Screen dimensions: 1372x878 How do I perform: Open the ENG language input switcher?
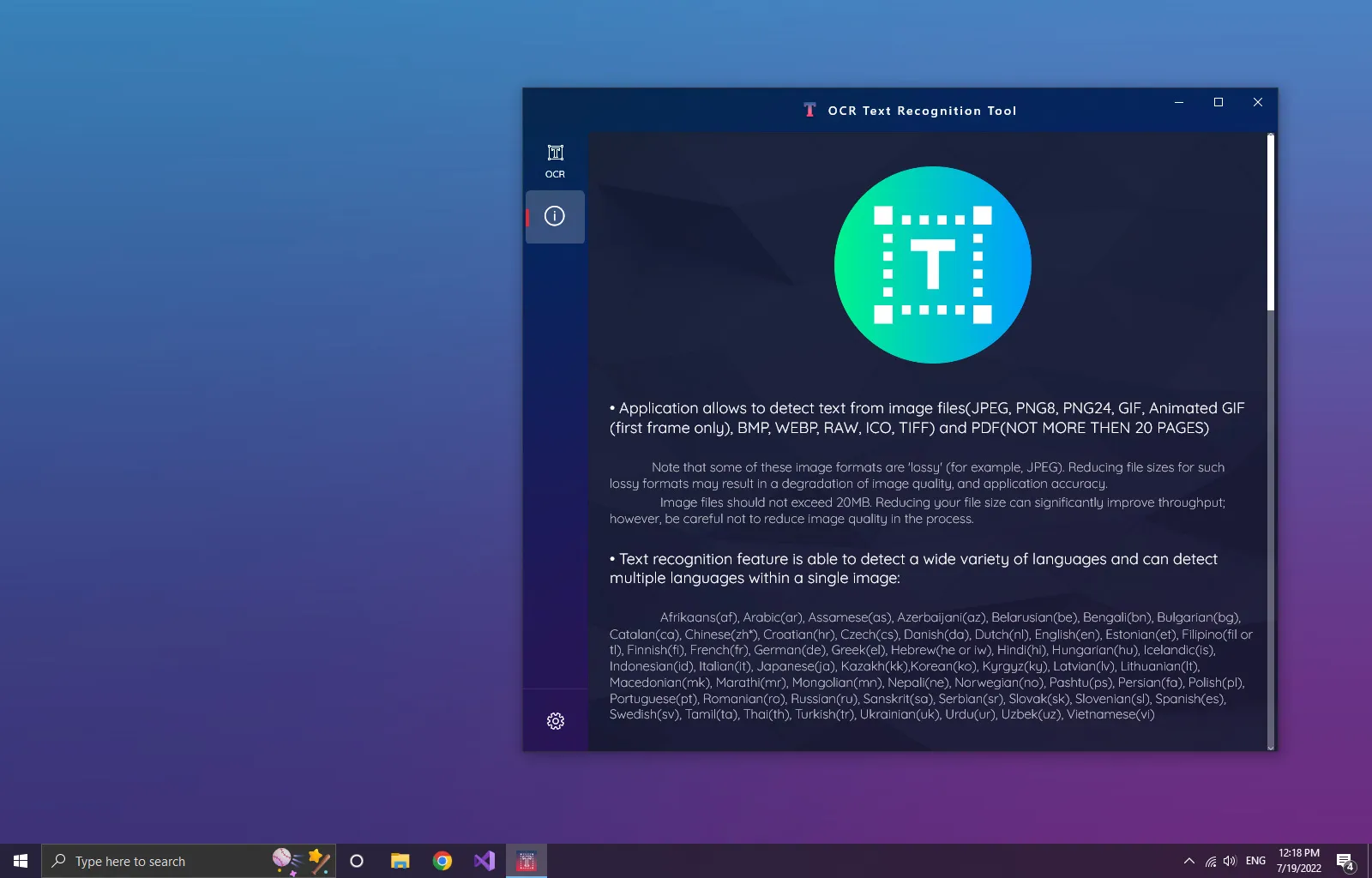tap(1255, 861)
